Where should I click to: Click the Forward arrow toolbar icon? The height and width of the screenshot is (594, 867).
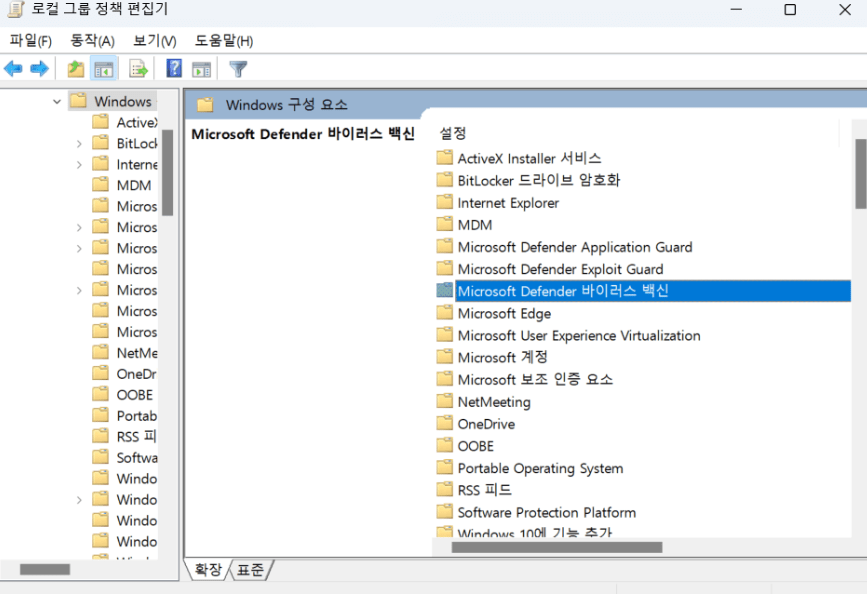coord(39,69)
